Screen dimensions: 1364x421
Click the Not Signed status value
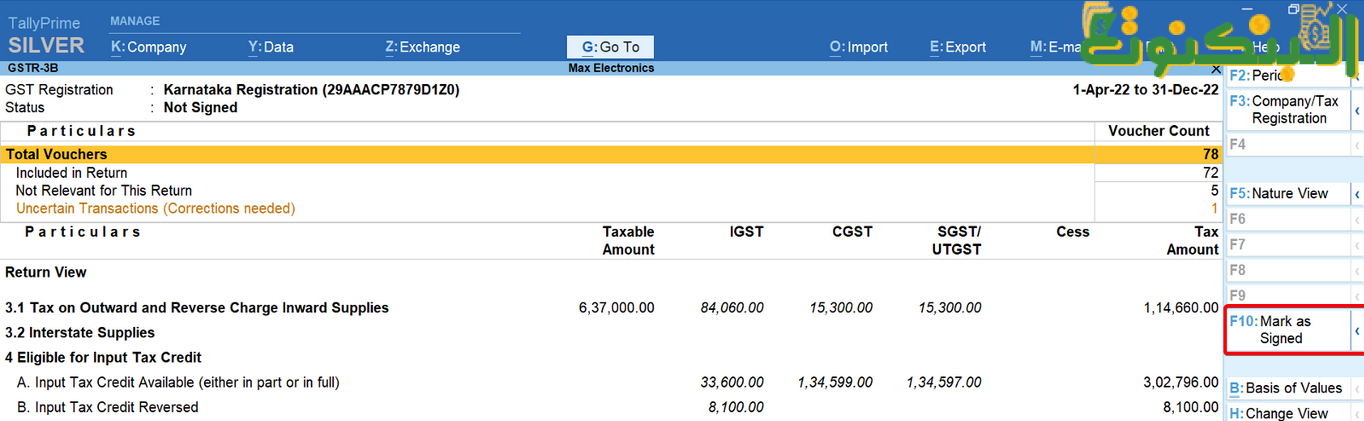[200, 107]
